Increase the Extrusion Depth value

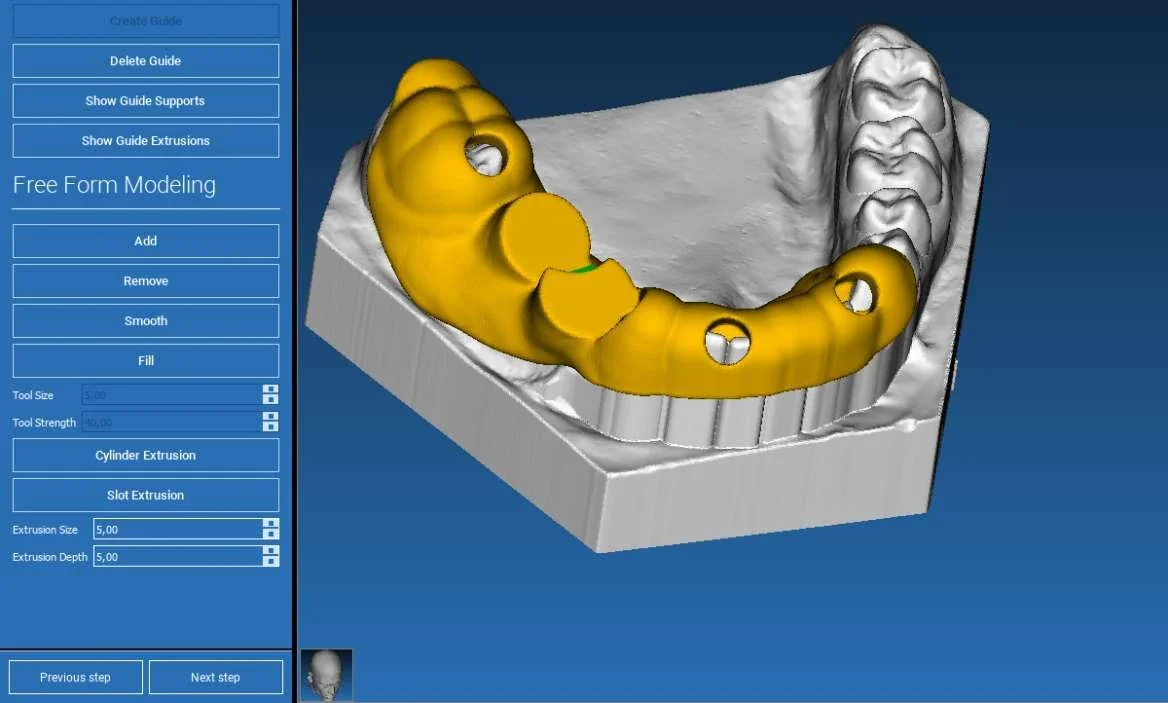point(271,551)
